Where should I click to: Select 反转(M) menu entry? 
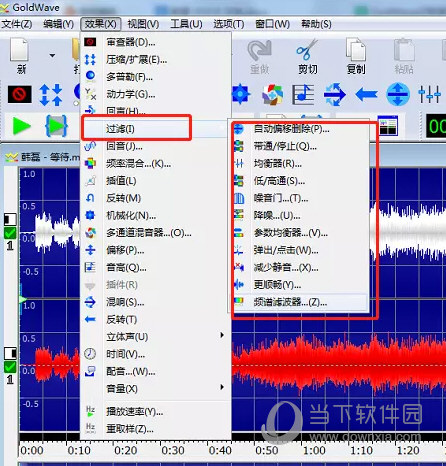click(x=155, y=198)
